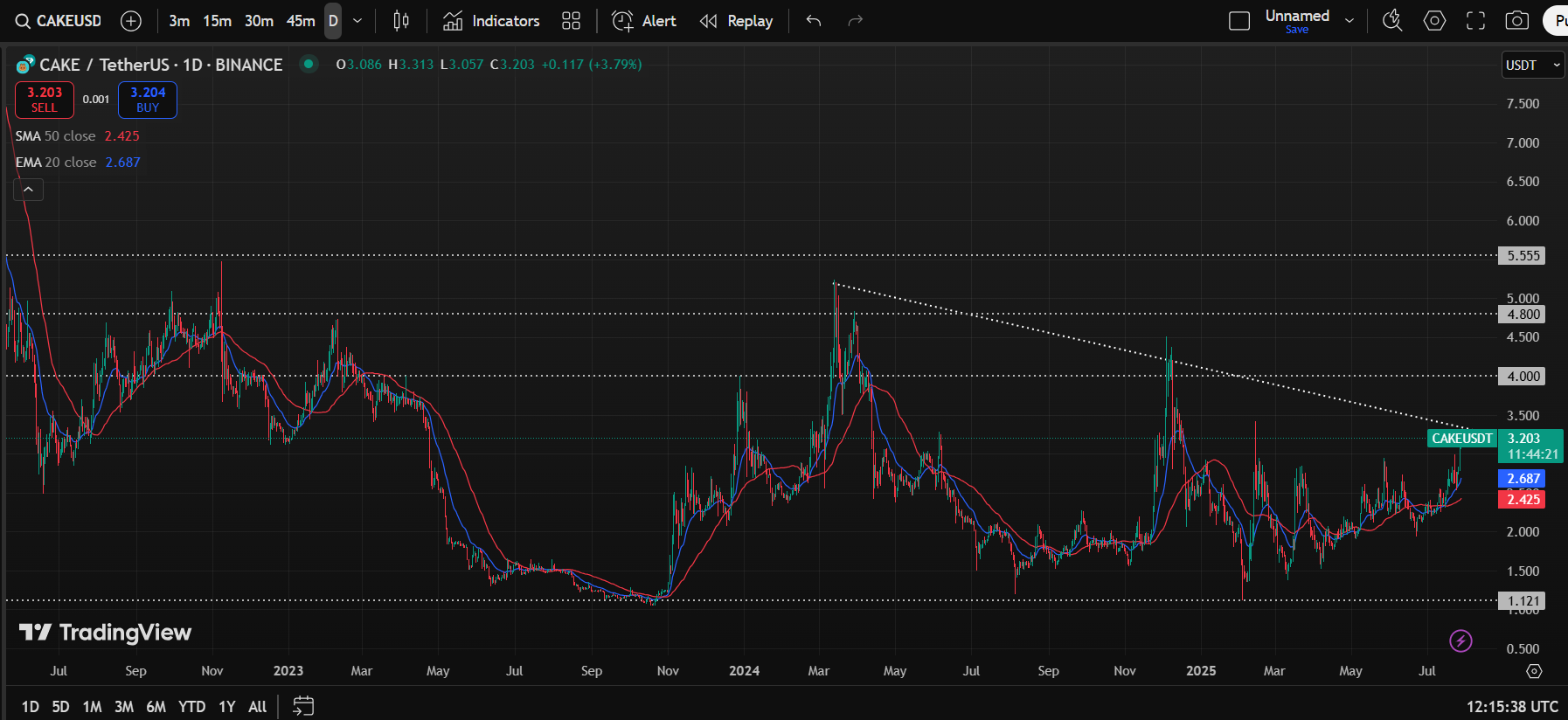Viewport: 1568px width, 720px height.
Task: Click the BUY 3.204 button
Action: (x=148, y=100)
